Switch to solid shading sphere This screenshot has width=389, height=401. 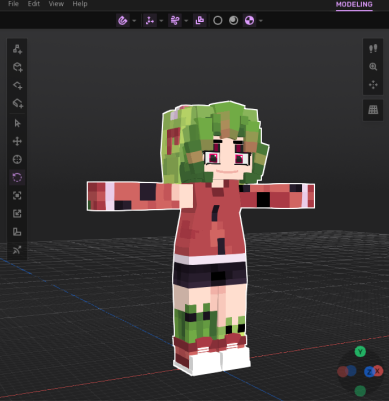(234, 21)
